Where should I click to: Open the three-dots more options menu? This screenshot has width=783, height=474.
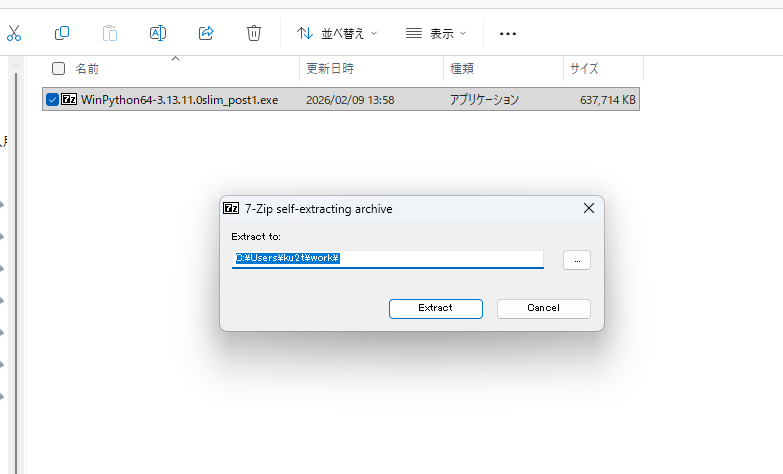[508, 33]
